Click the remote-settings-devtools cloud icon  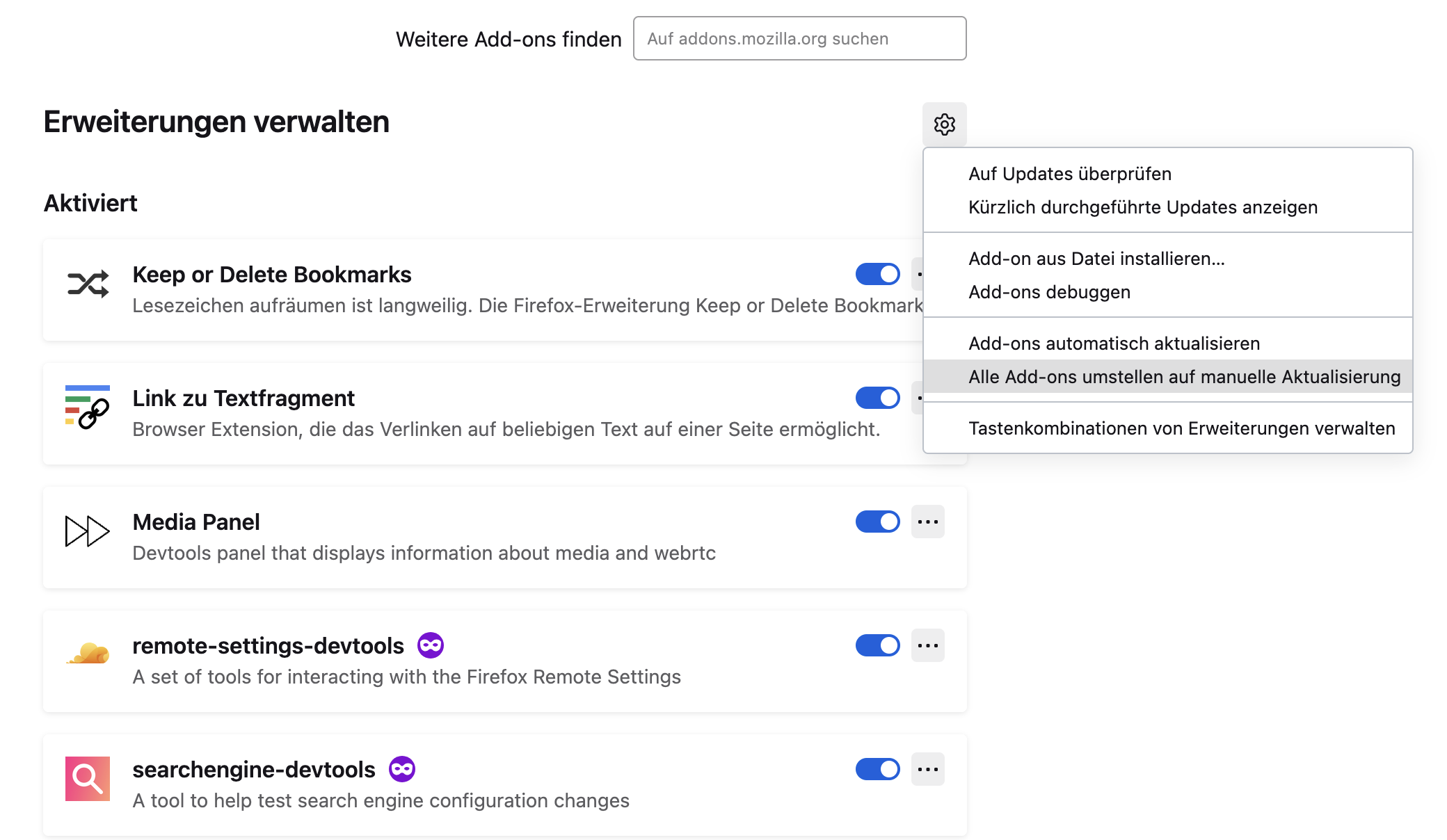pyautogui.click(x=88, y=654)
